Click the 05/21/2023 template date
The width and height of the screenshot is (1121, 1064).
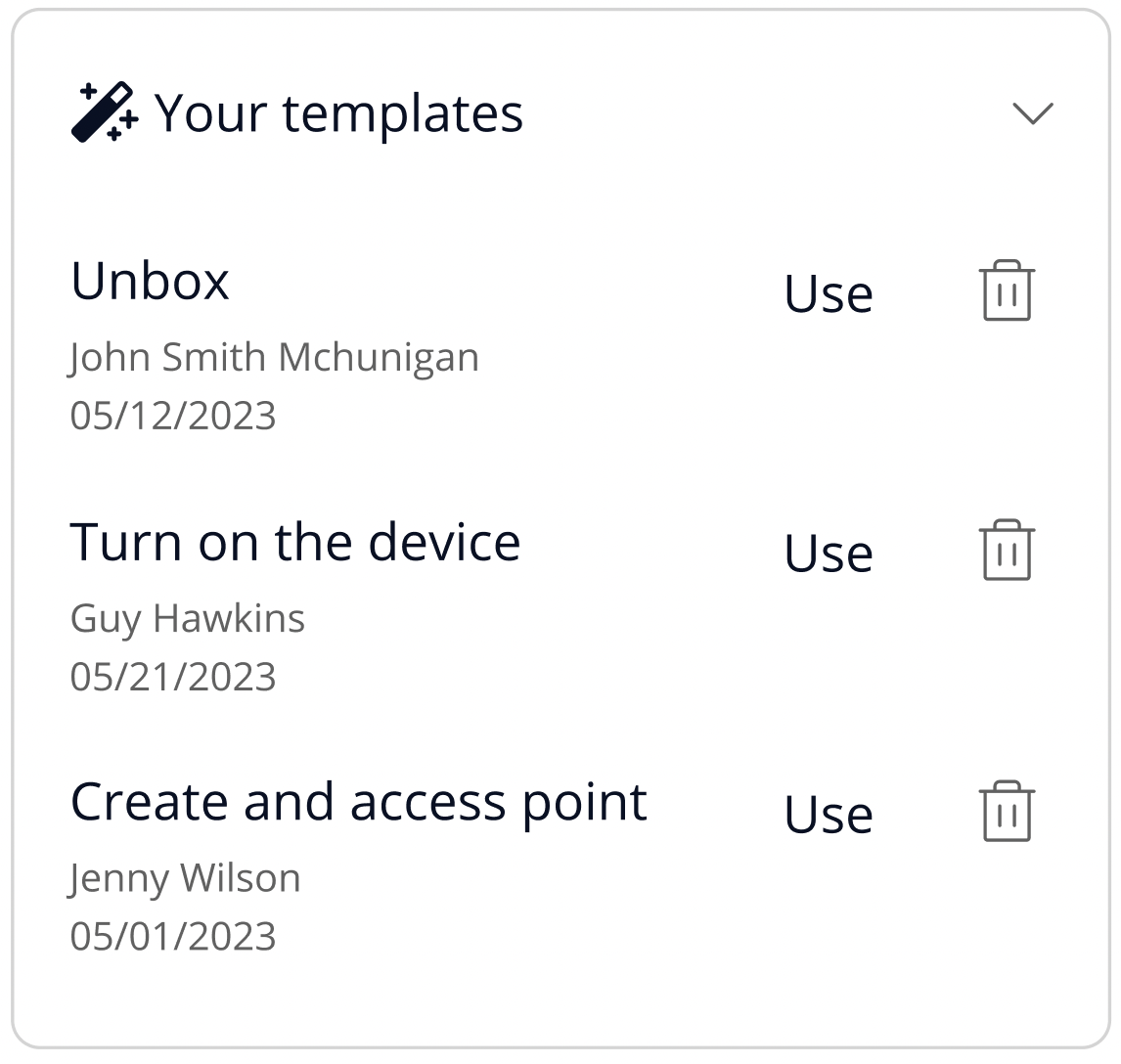173,676
